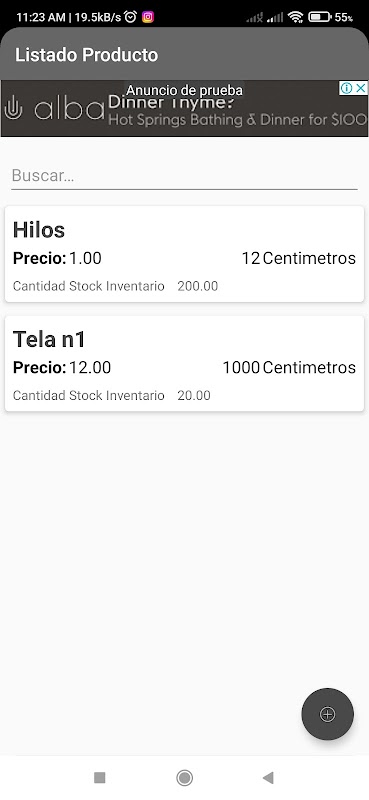Open the Tela n1 product card
The image size is (369, 800).
(x=184, y=363)
